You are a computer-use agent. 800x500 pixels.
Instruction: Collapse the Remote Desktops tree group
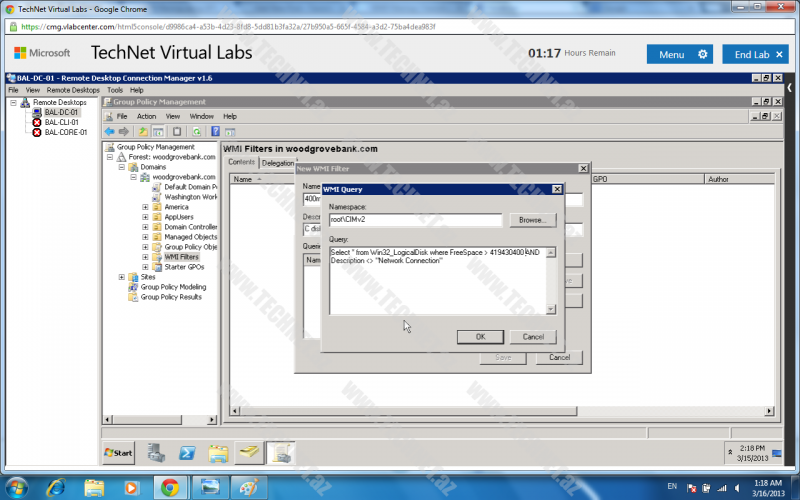point(14,102)
